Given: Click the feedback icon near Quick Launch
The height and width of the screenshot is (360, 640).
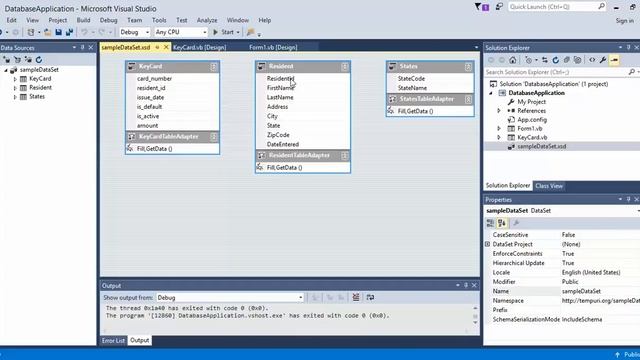Looking at the screenshot, I should [499, 7].
